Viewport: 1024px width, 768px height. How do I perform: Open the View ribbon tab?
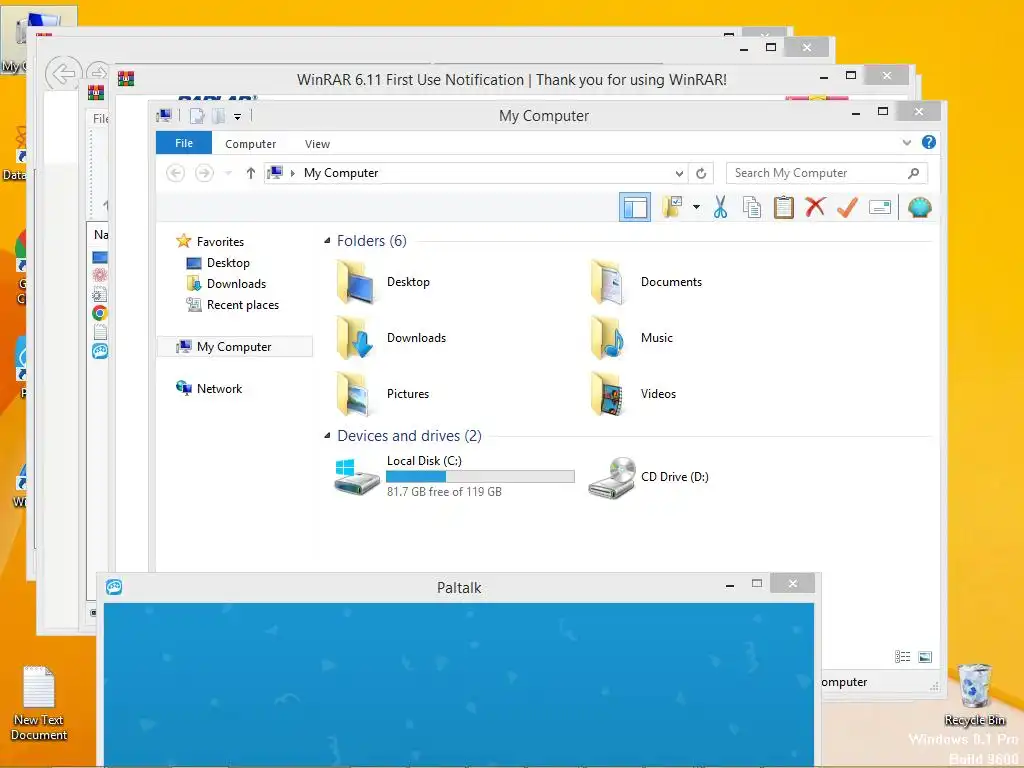tap(317, 144)
